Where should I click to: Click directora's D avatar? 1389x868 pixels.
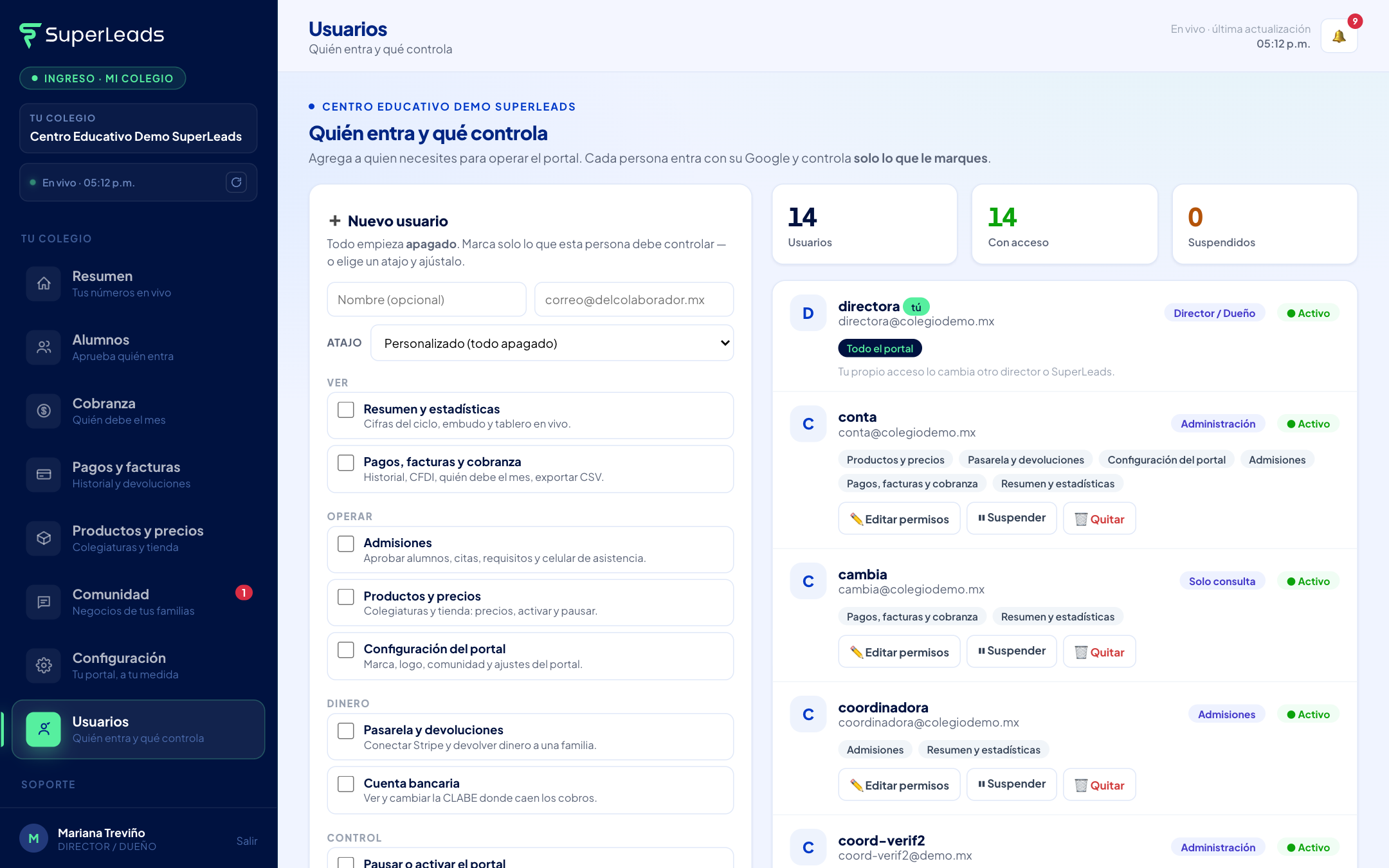click(808, 313)
